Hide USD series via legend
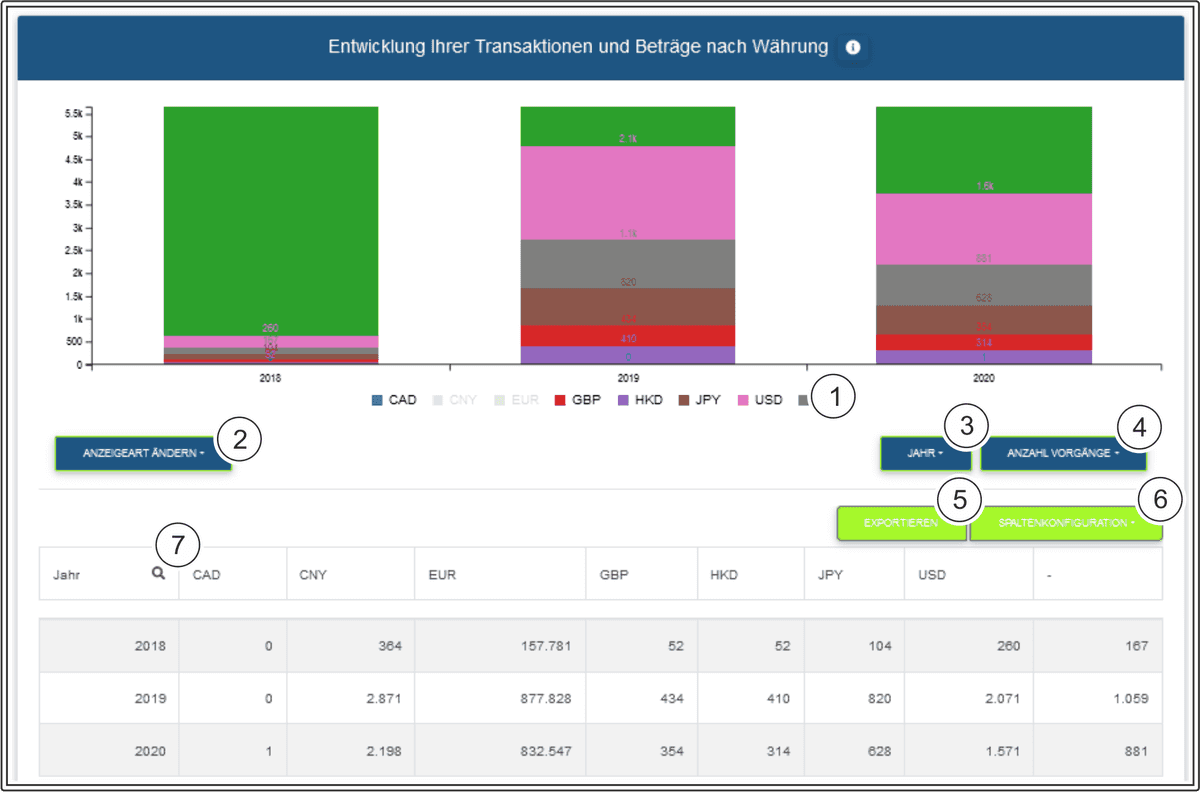The image size is (1200, 792). click(x=761, y=401)
